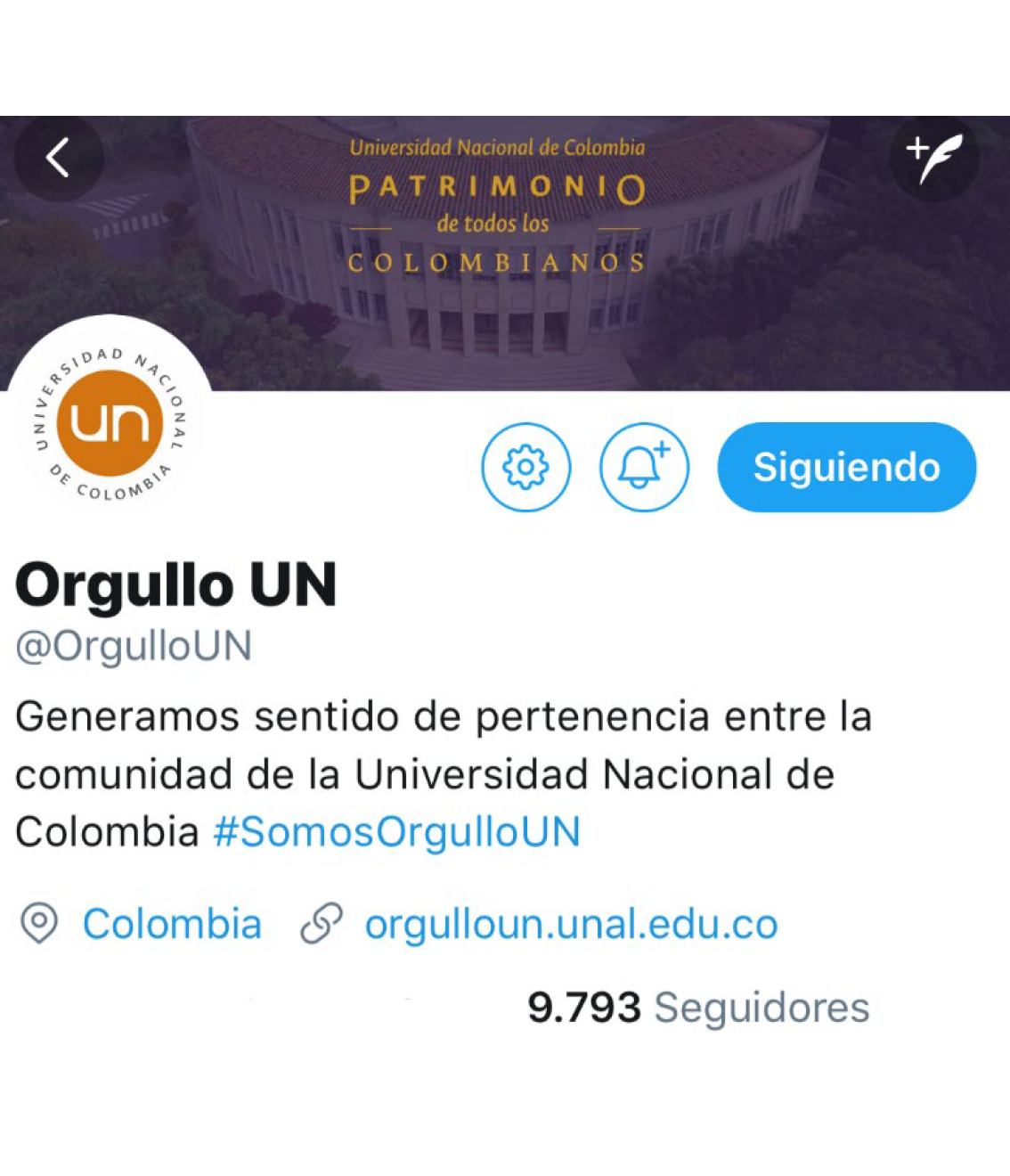Open the Orgullo UN profile picture

click(x=110, y=423)
